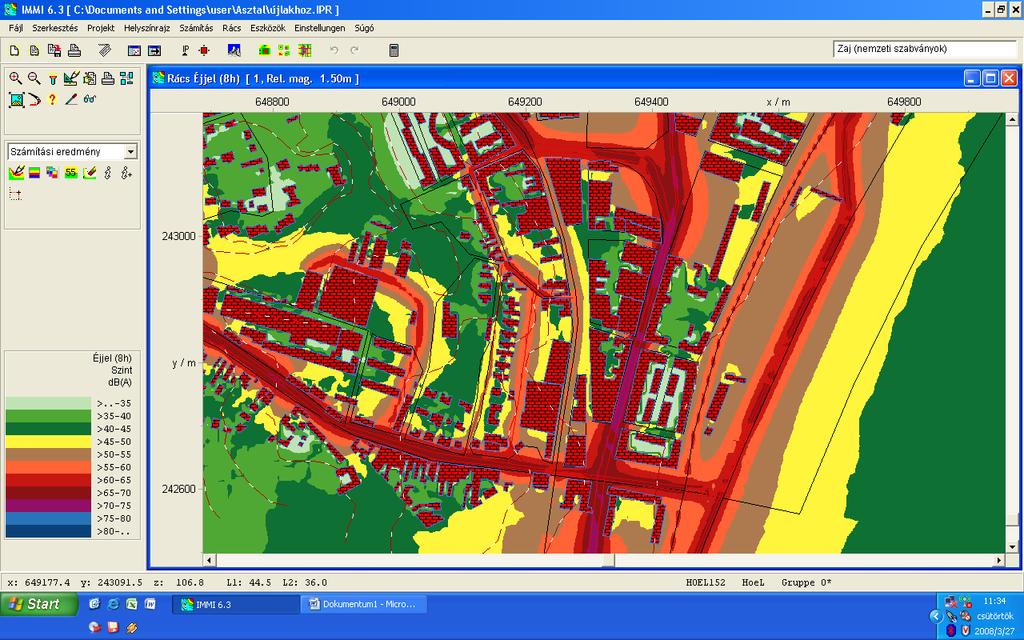Click the printer icon in main toolbar
This screenshot has width=1024, height=640.
(x=74, y=50)
